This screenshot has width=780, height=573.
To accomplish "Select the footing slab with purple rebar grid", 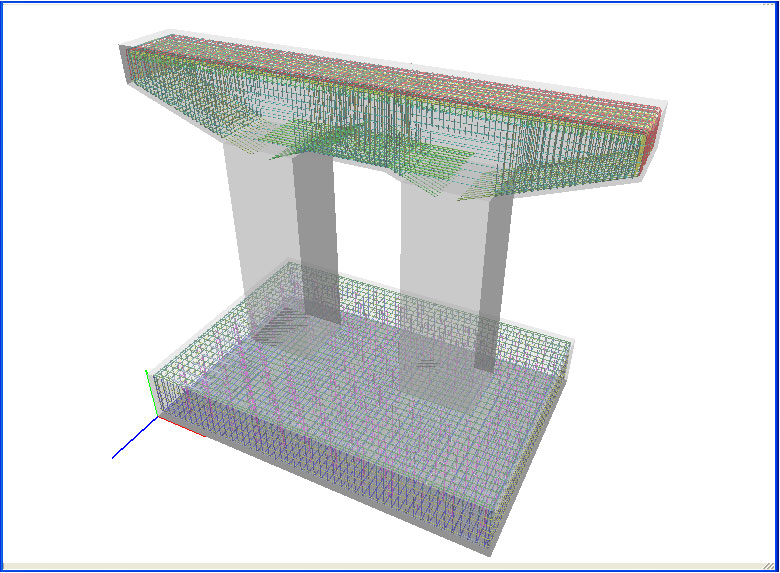I will [x=363, y=408].
